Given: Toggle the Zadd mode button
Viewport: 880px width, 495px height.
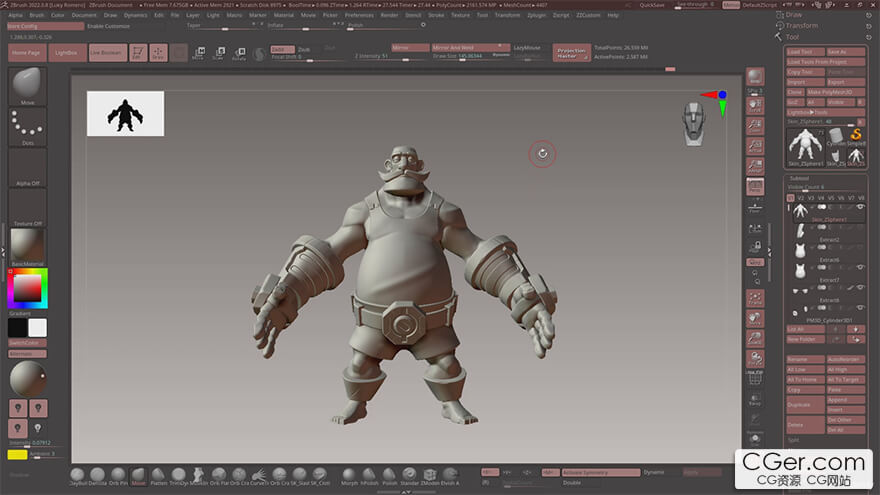Looking at the screenshot, I should point(282,48).
